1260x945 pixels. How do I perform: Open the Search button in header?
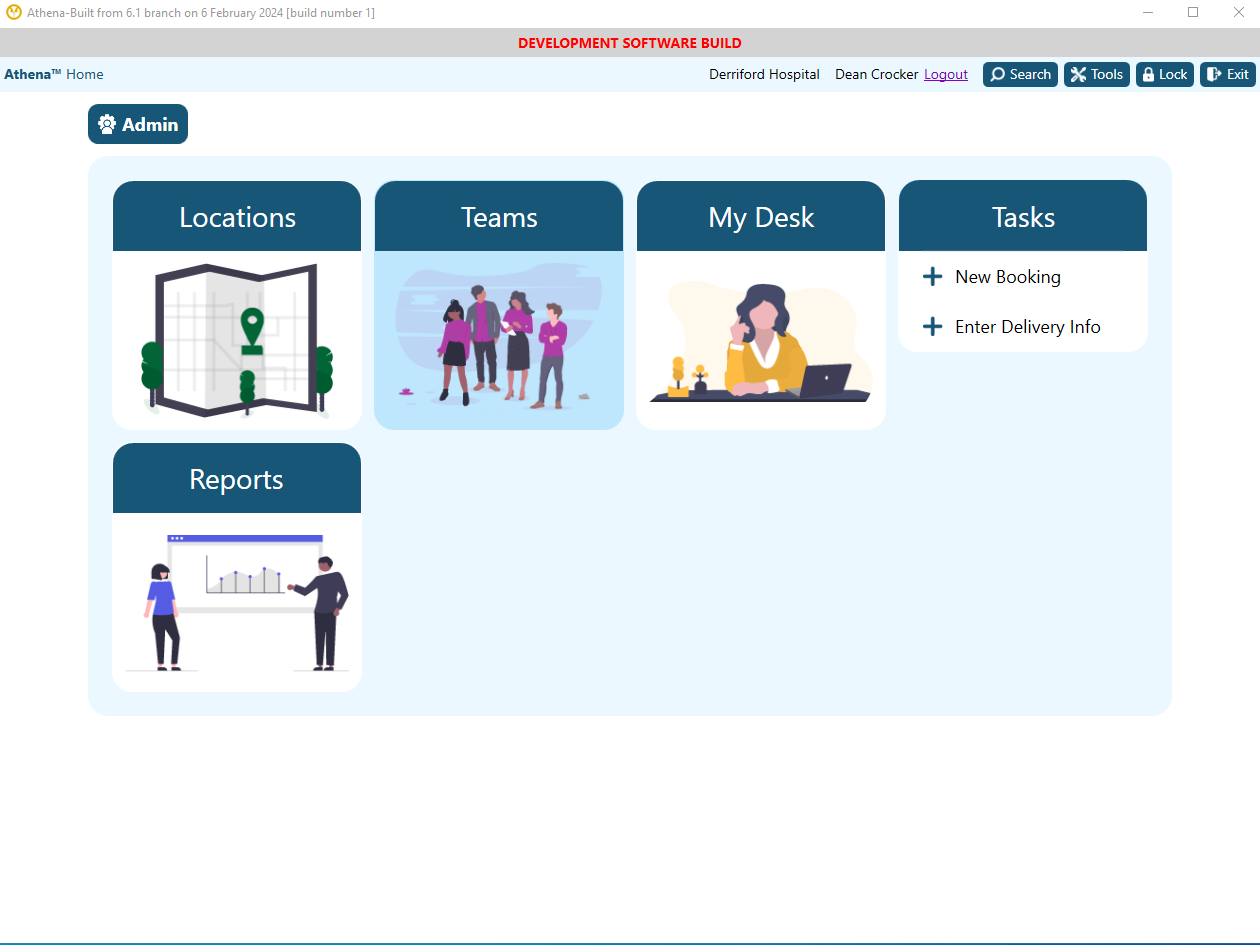[1020, 74]
